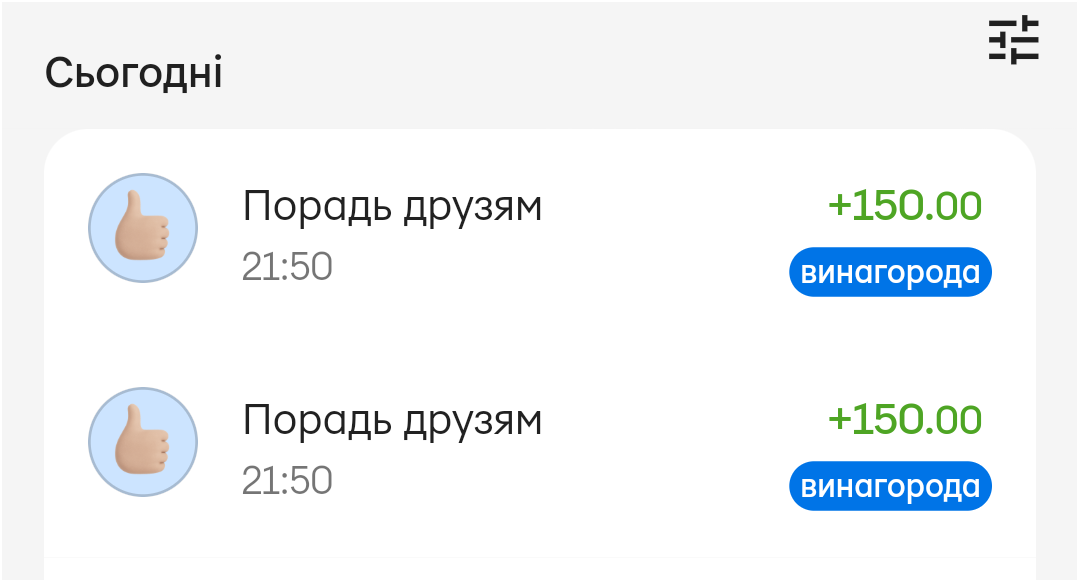Click the gray header area right of "Сьогодні"
The width and height of the screenshot is (1079, 582).
click(x=600, y=74)
